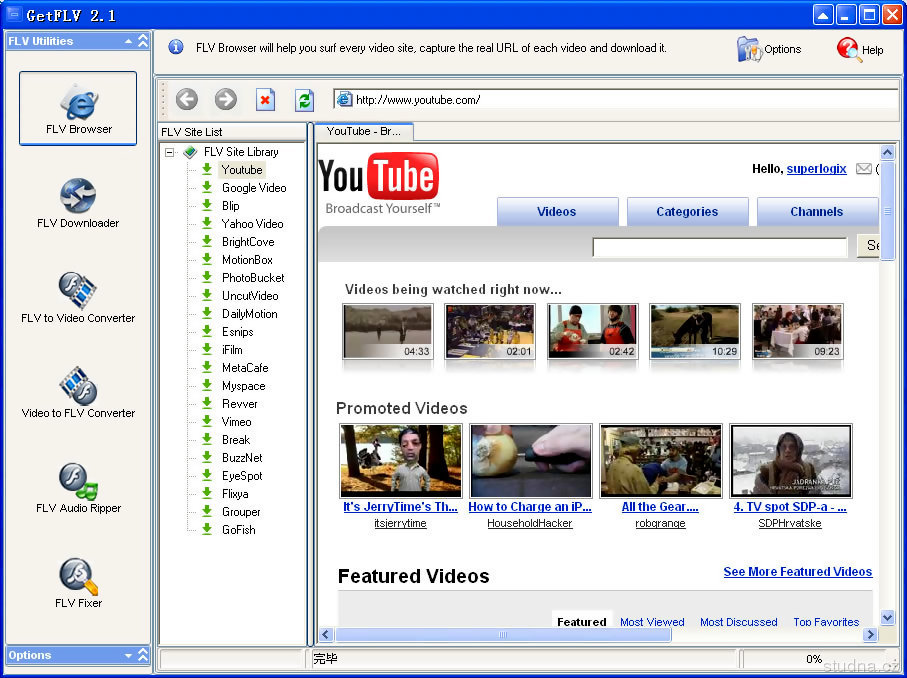Switch to YouTube Categories tab
This screenshot has width=907, height=678.
tap(687, 212)
